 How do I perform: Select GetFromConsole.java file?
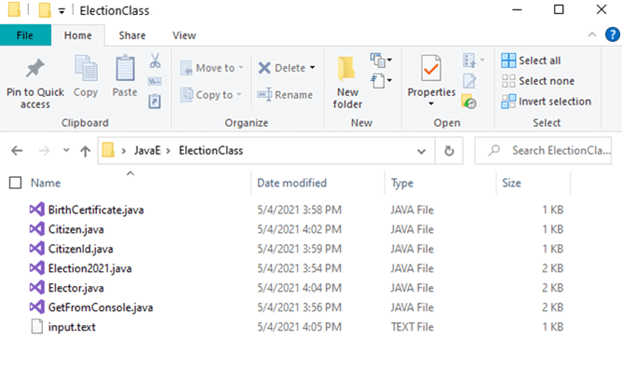click(x=101, y=307)
